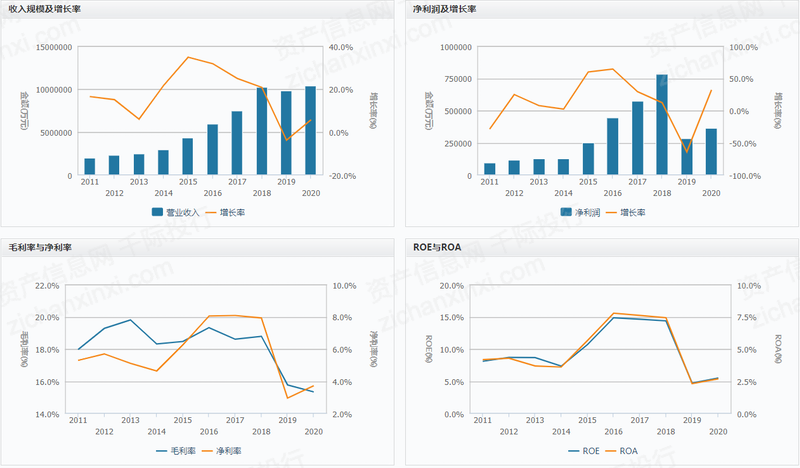Click the 2019 dip of net margin line
This screenshot has height=468, width=800.
click(x=287, y=398)
